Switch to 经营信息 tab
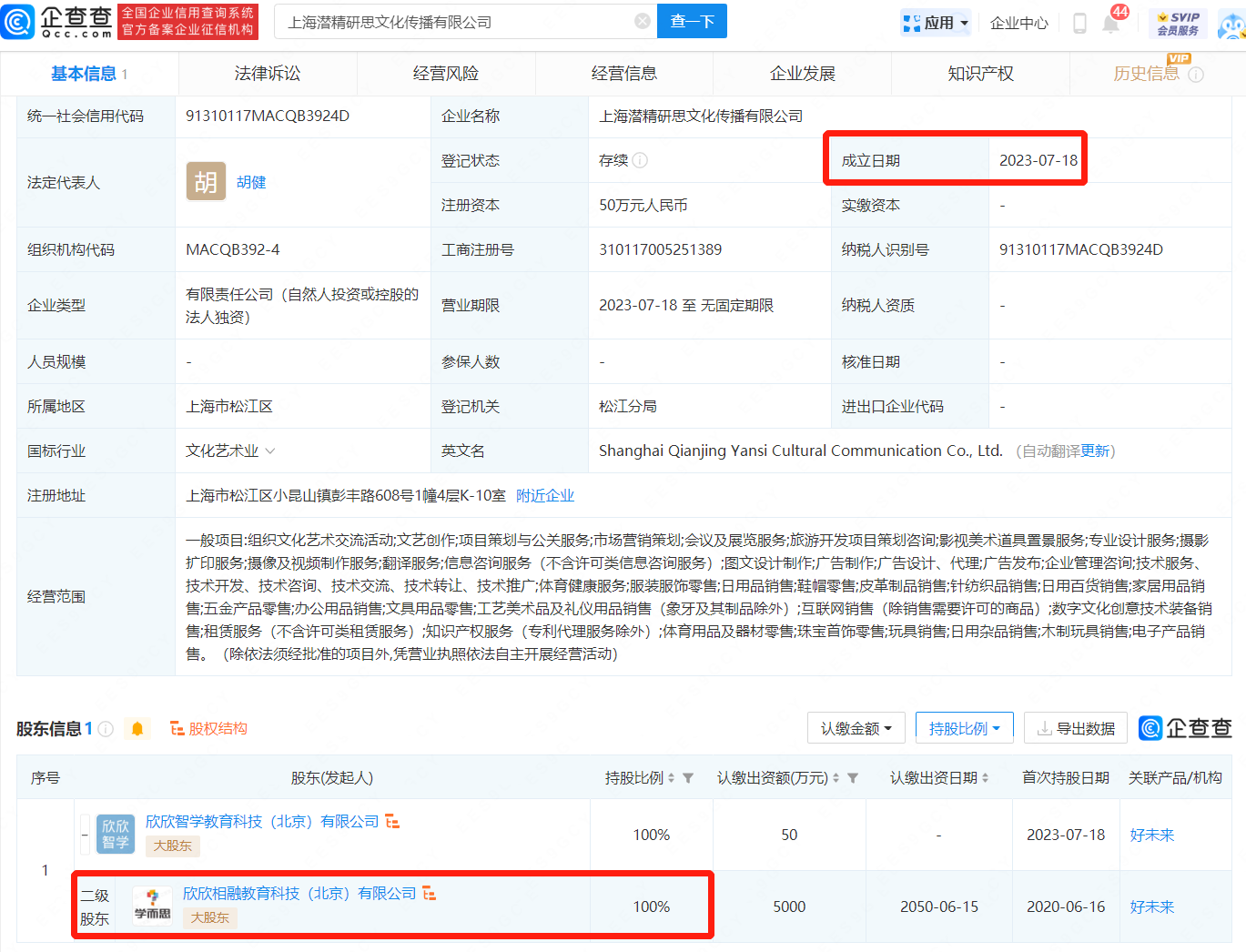1246x952 pixels. tap(624, 74)
